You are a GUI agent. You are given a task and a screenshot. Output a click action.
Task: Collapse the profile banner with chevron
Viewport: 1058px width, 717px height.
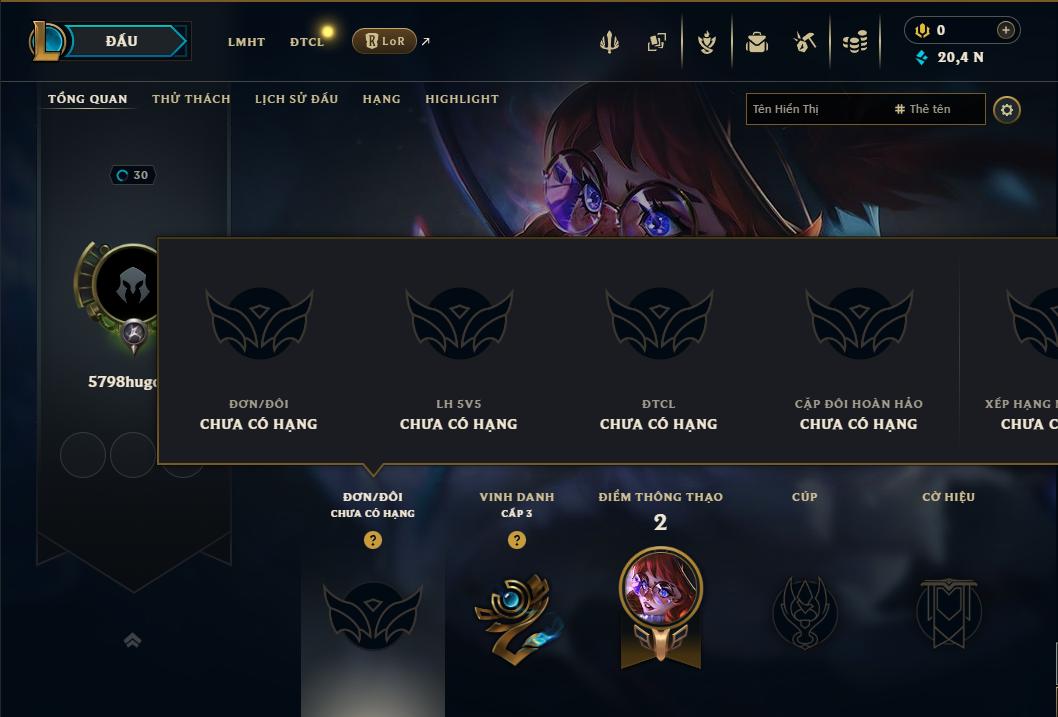coord(132,640)
